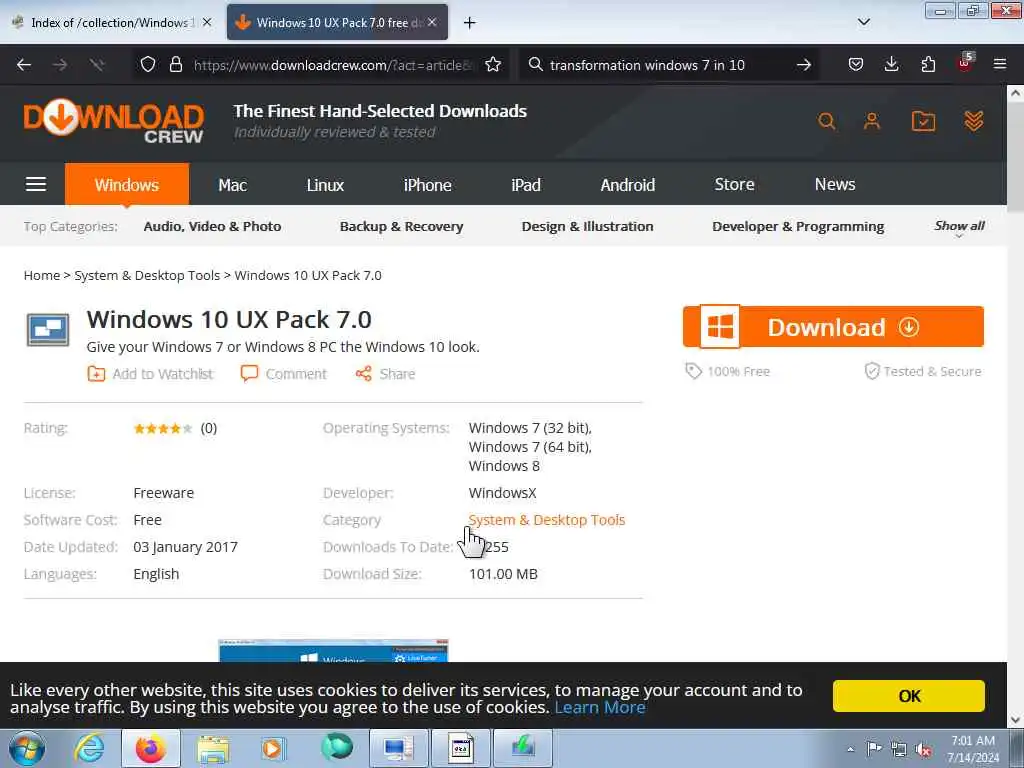1024x768 pixels.
Task: Select the Windows navigation tab
Action: 127,185
